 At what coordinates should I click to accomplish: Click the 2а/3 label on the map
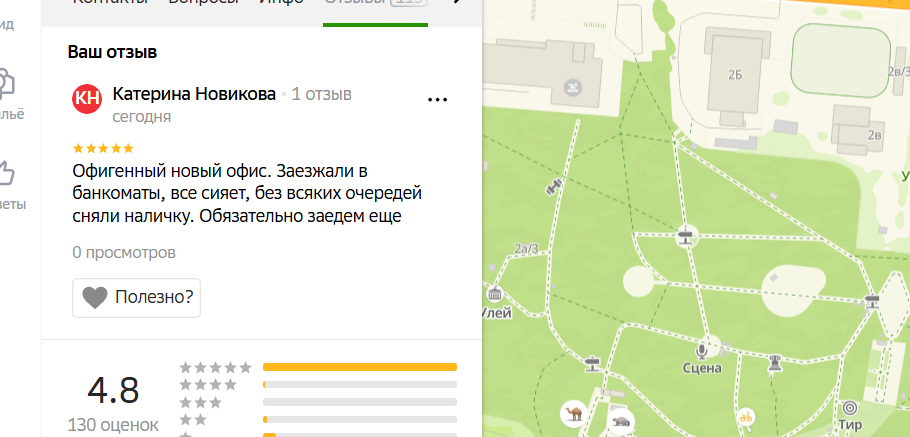527,249
